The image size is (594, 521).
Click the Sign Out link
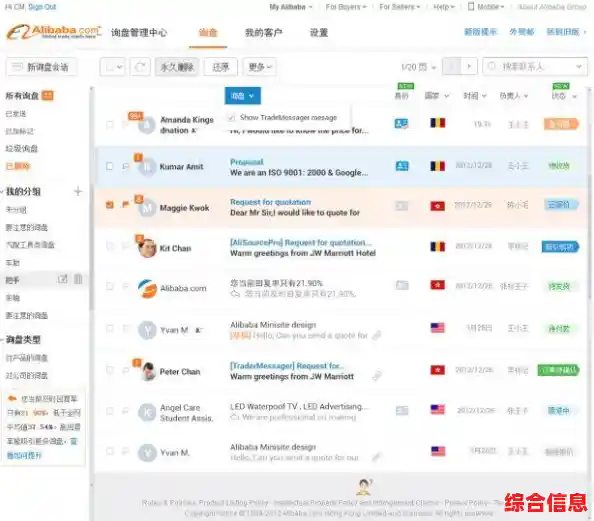(x=42, y=7)
